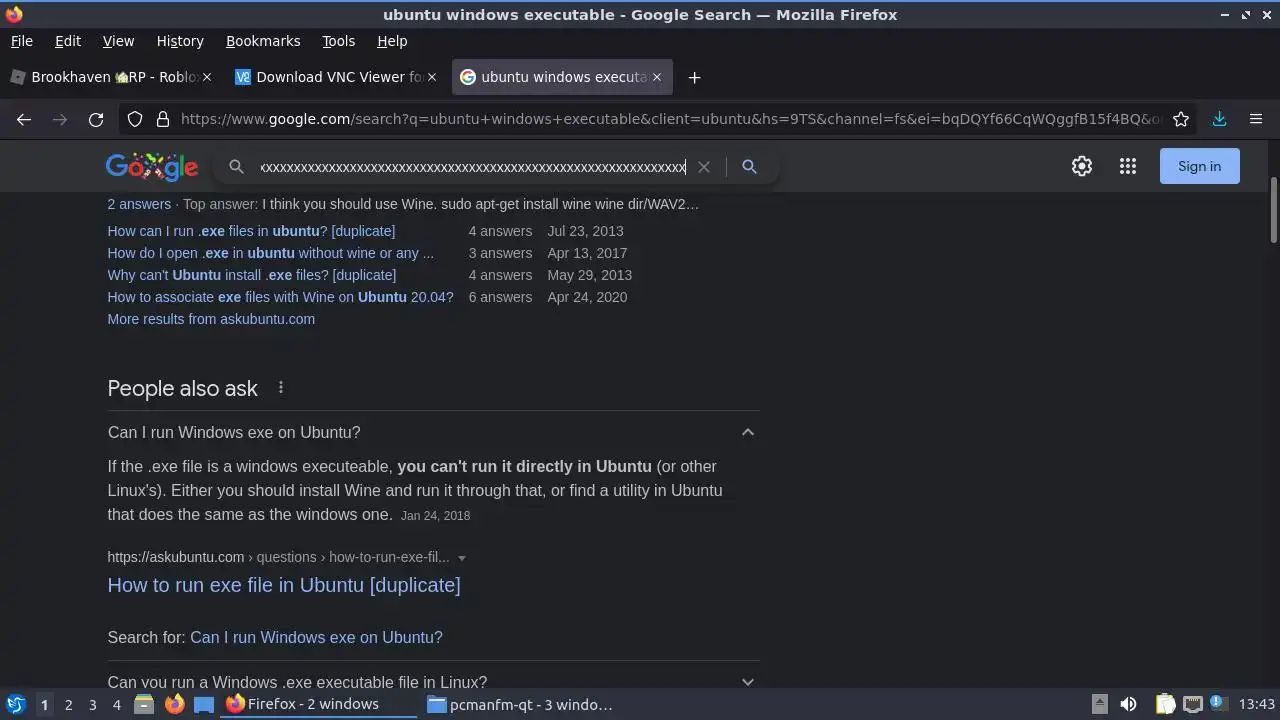Click the 'Jul 23, 2013' date
This screenshot has width=1280, height=720.
point(585,231)
